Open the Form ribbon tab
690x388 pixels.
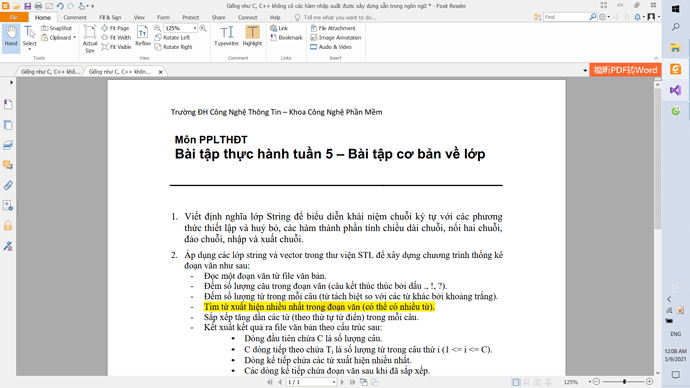(163, 18)
